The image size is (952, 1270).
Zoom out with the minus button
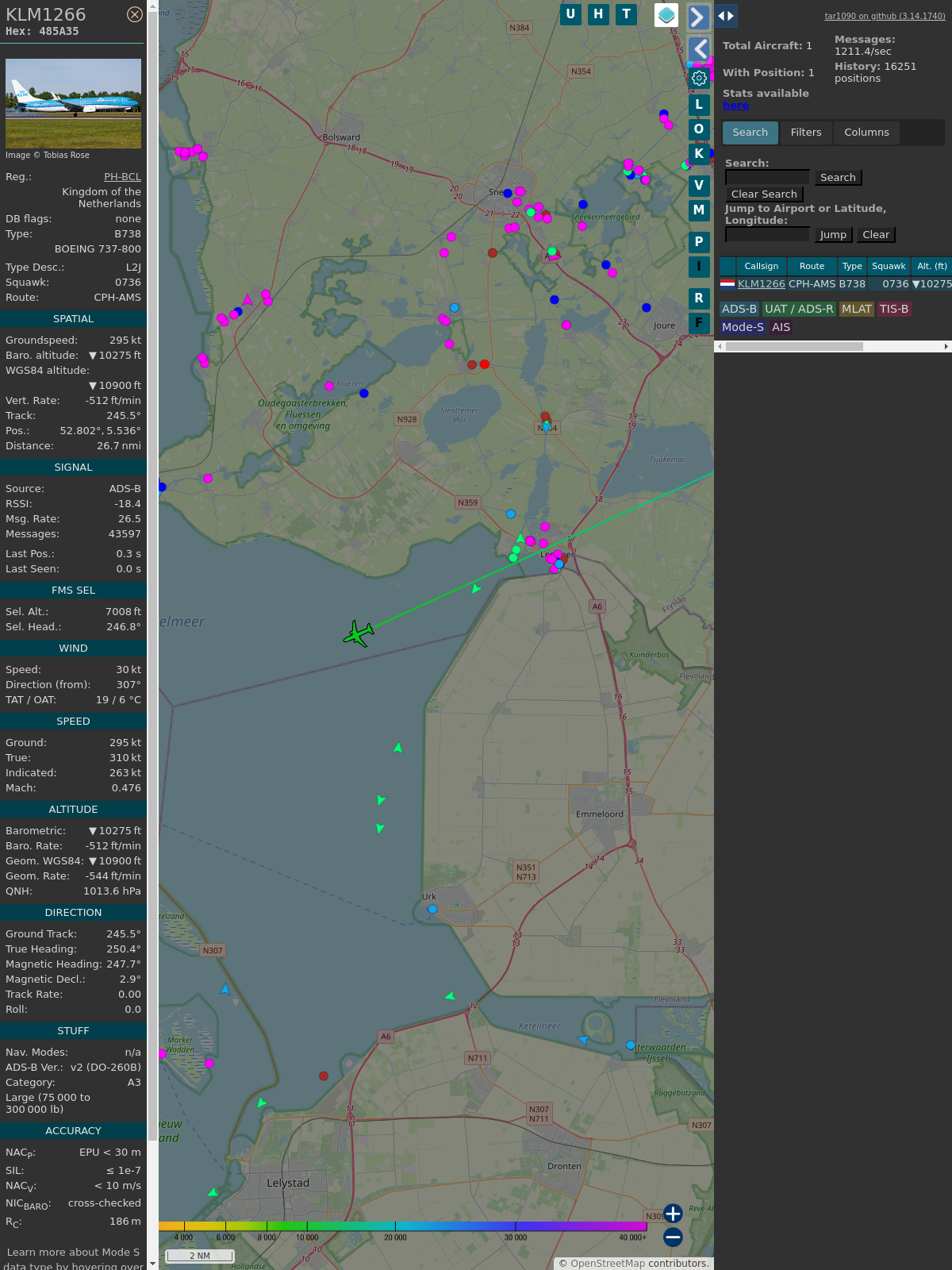coord(673,1237)
